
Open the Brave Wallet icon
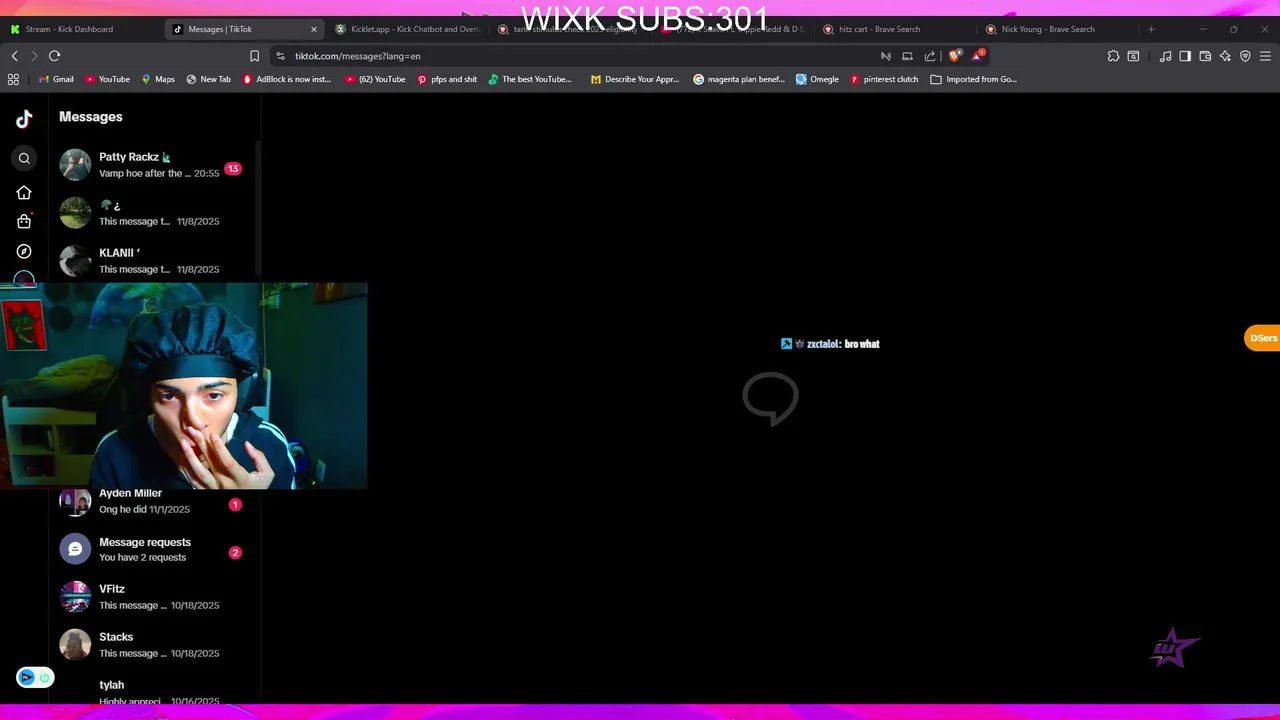[x=1205, y=56]
